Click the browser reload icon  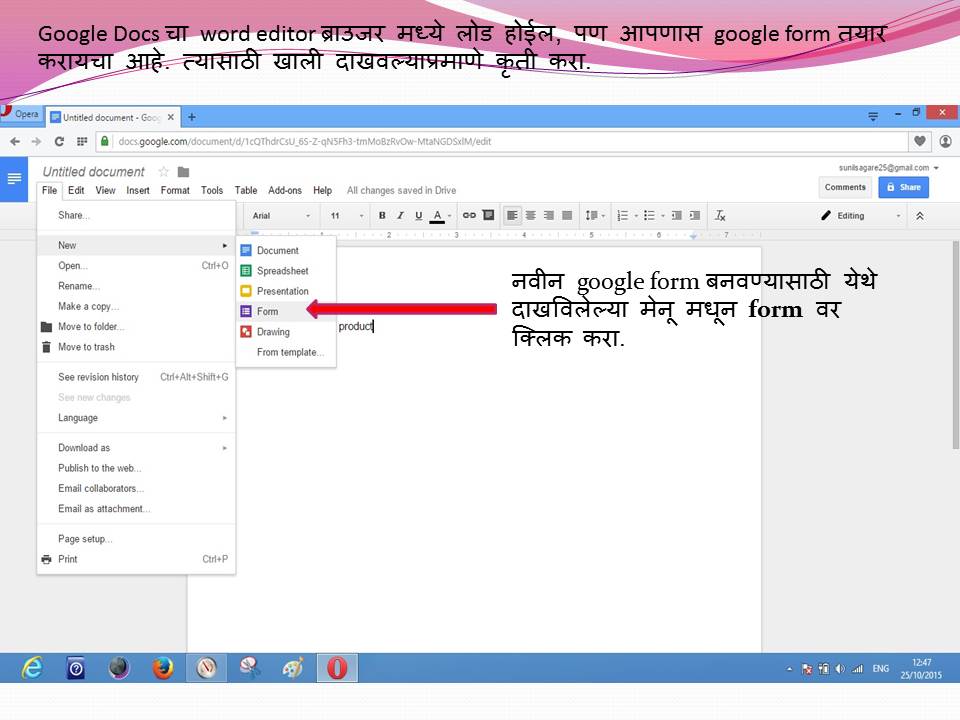pyautogui.click(x=59, y=141)
